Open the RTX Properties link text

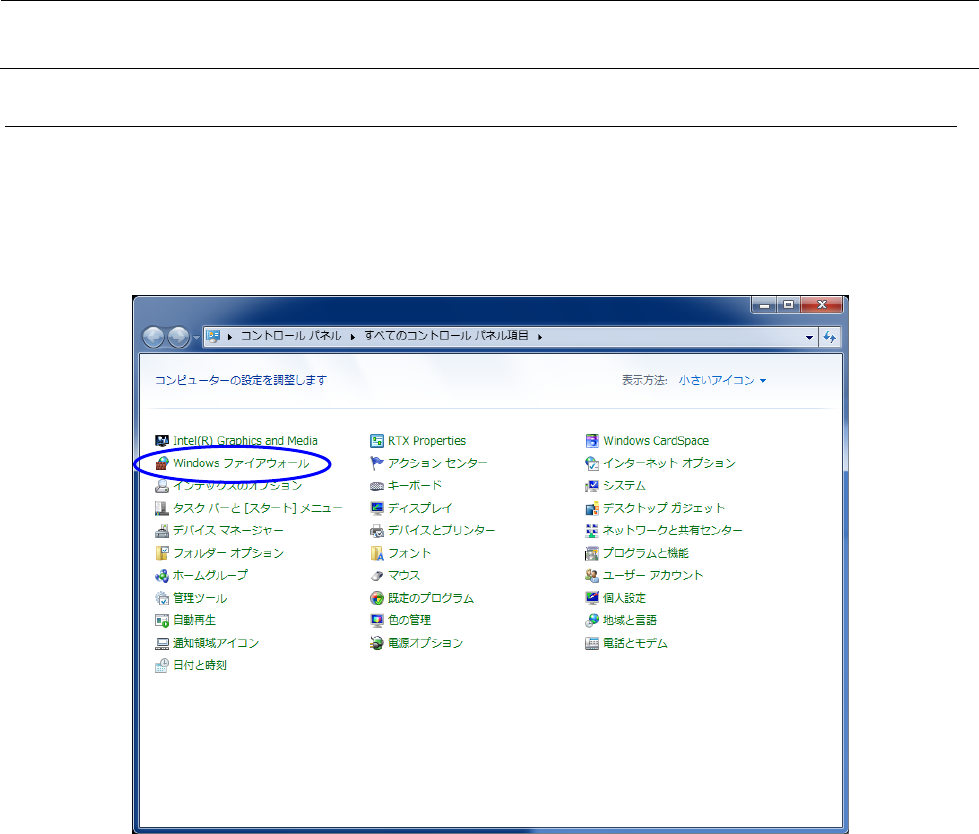point(427,441)
